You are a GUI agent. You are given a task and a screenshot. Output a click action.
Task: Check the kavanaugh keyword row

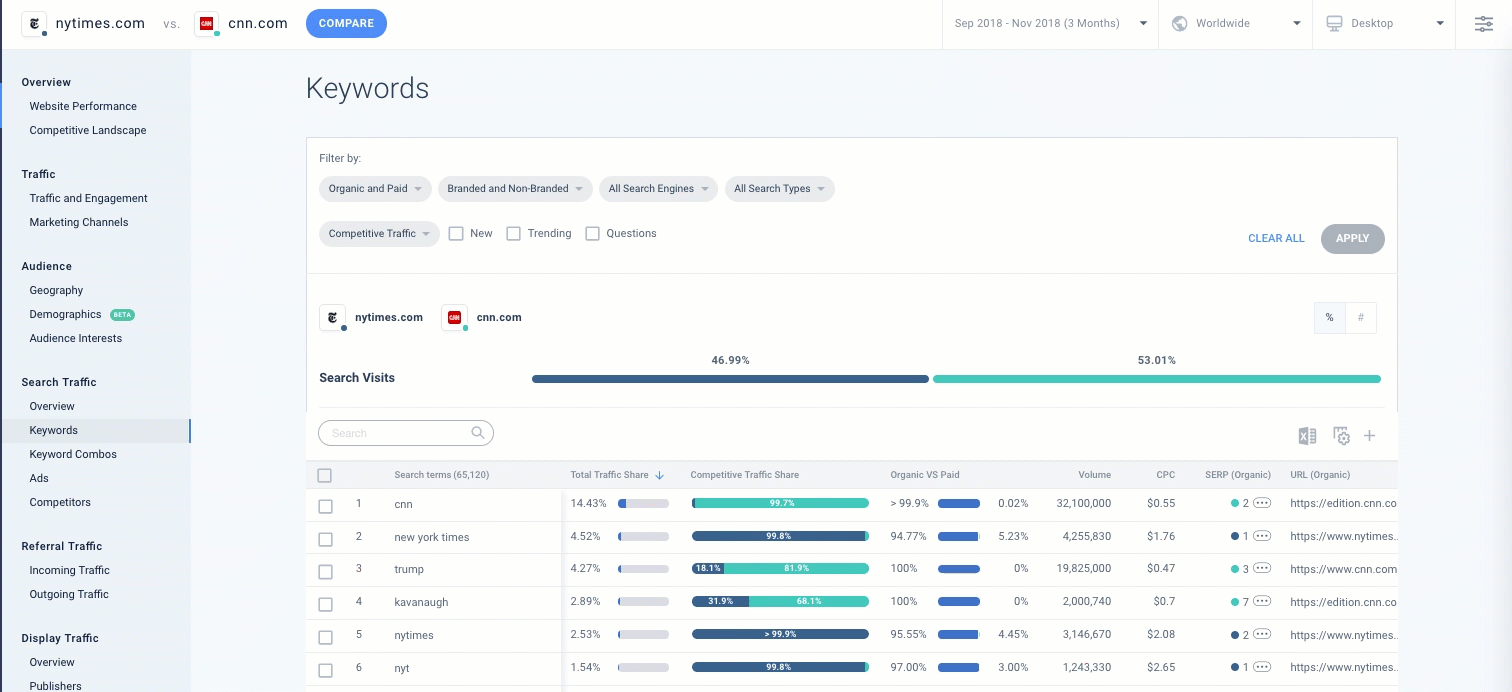coord(325,604)
